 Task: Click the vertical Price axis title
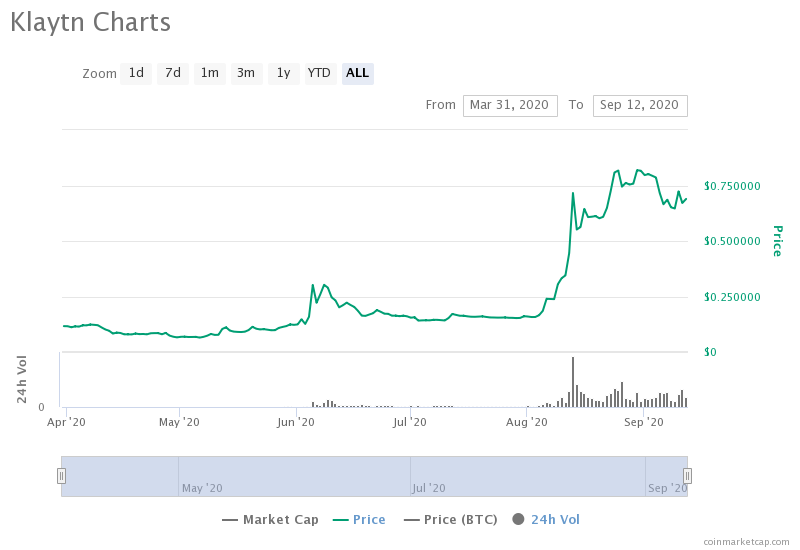tap(777, 241)
